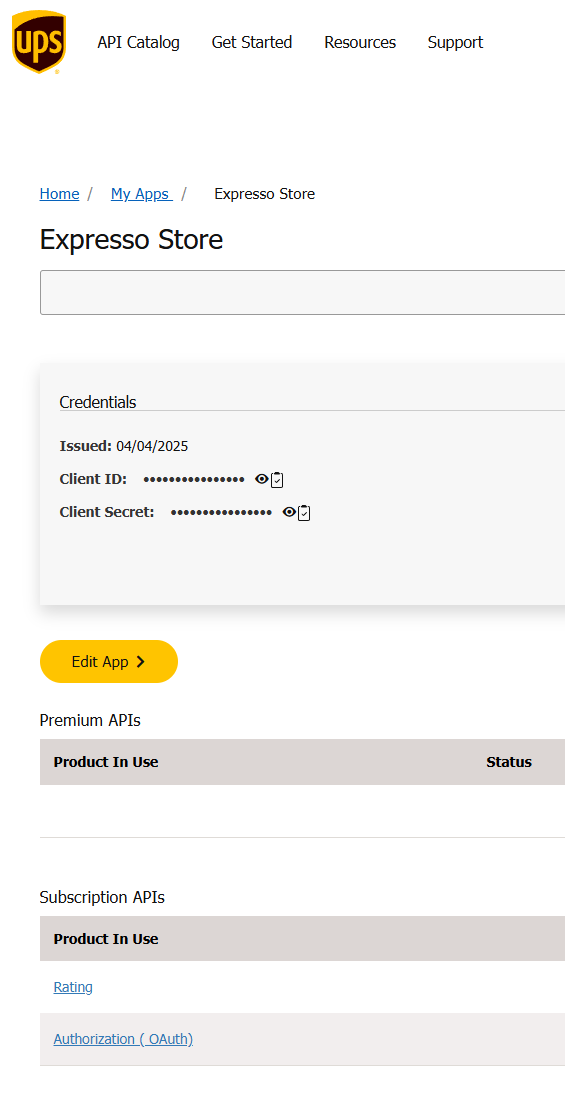
Task: Navigate to My Apps breadcrumb link
Action: coord(142,194)
